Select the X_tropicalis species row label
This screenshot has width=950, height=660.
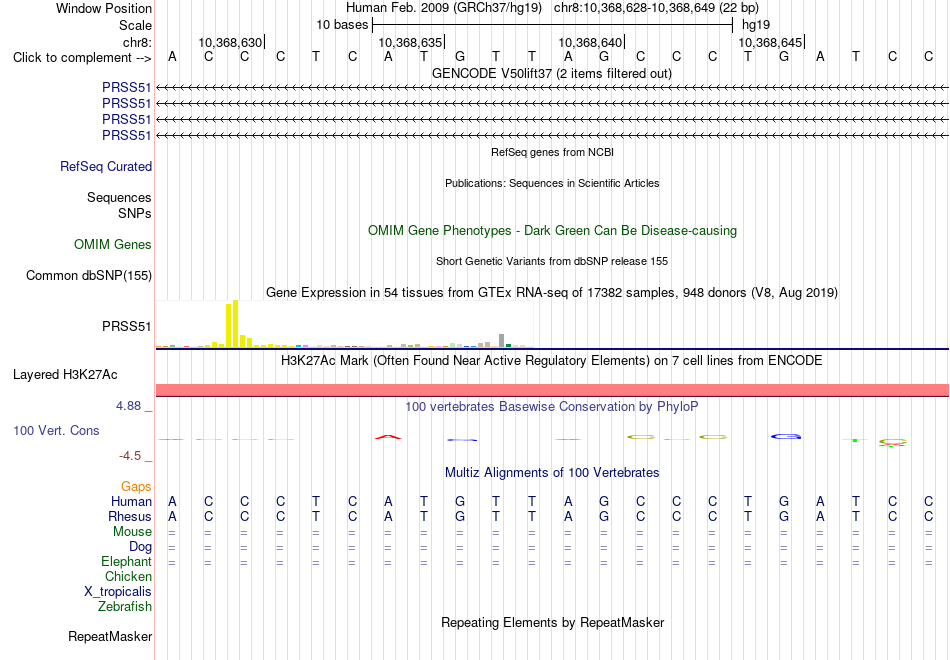click(118, 592)
